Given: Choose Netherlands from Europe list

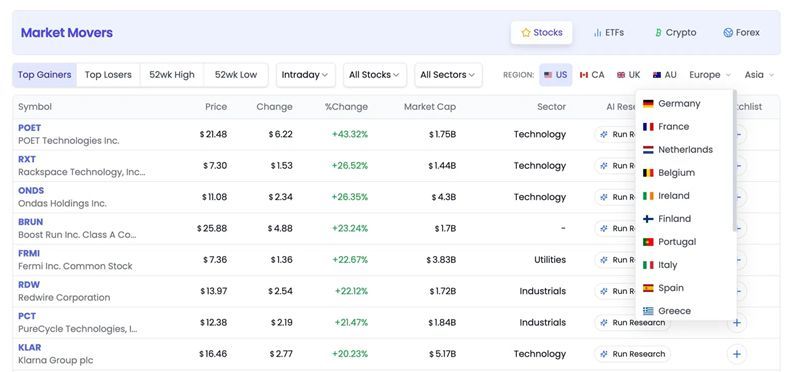Looking at the screenshot, I should (684, 150).
